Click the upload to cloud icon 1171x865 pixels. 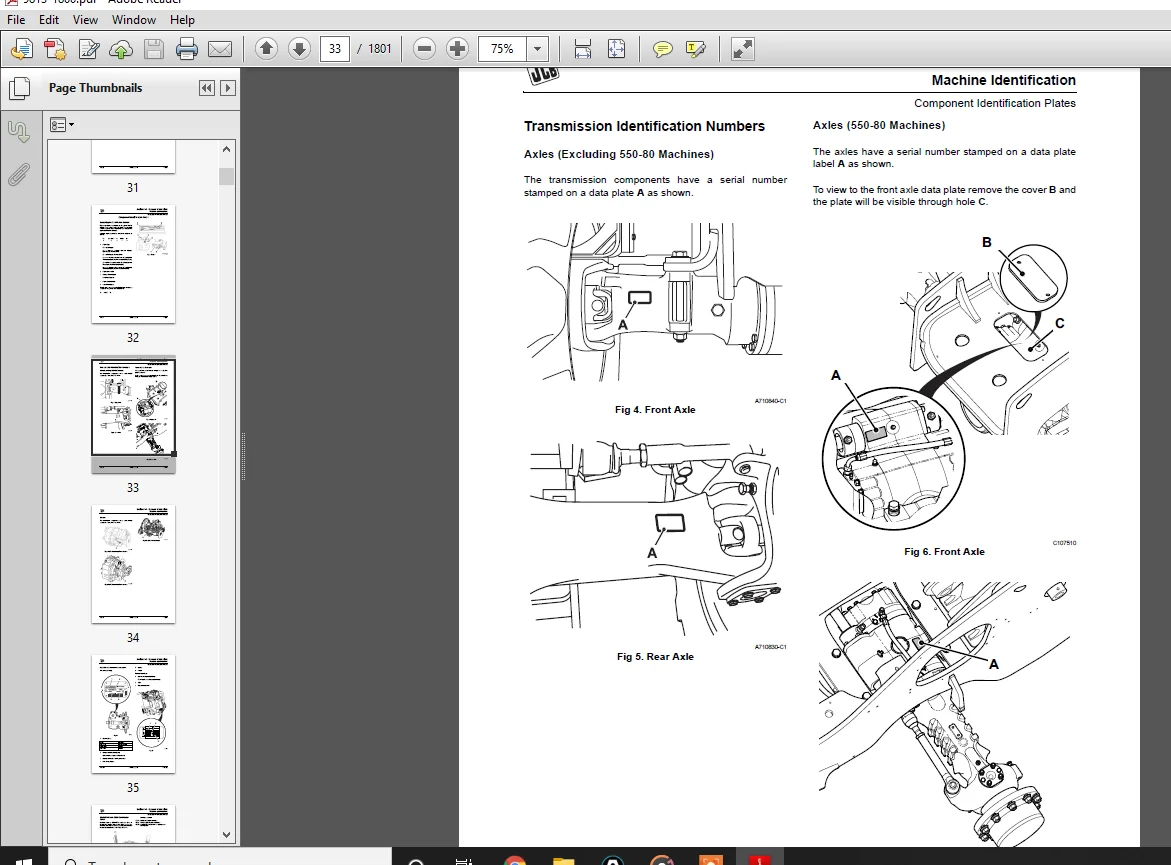(x=121, y=49)
